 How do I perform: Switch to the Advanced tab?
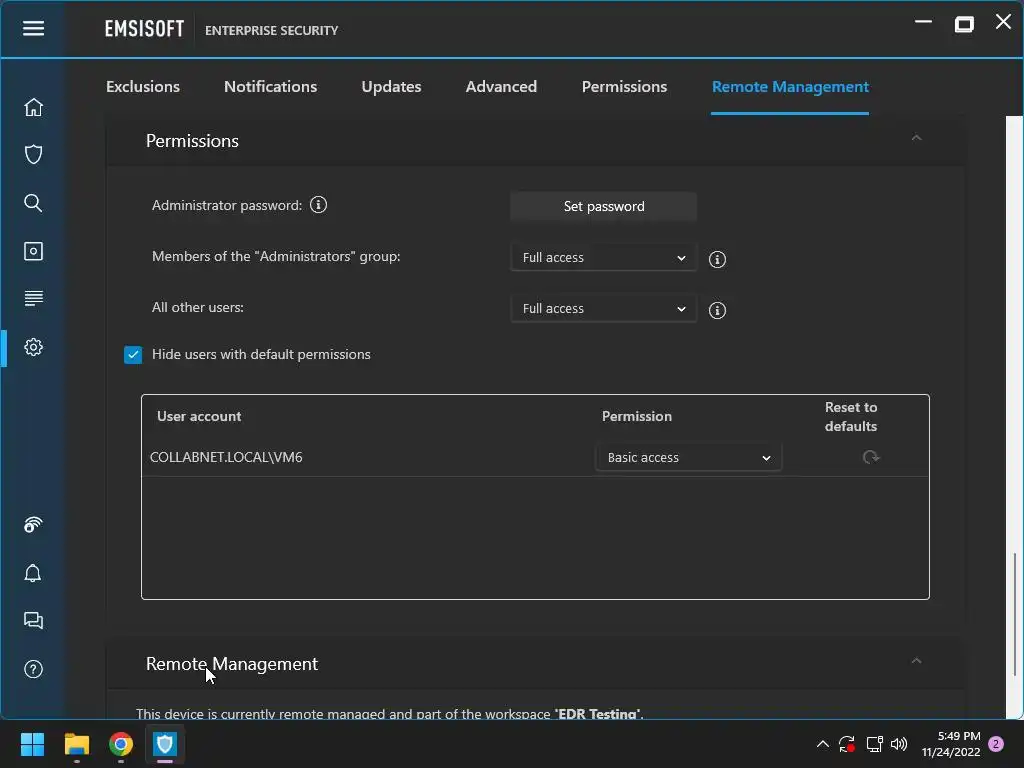(502, 87)
